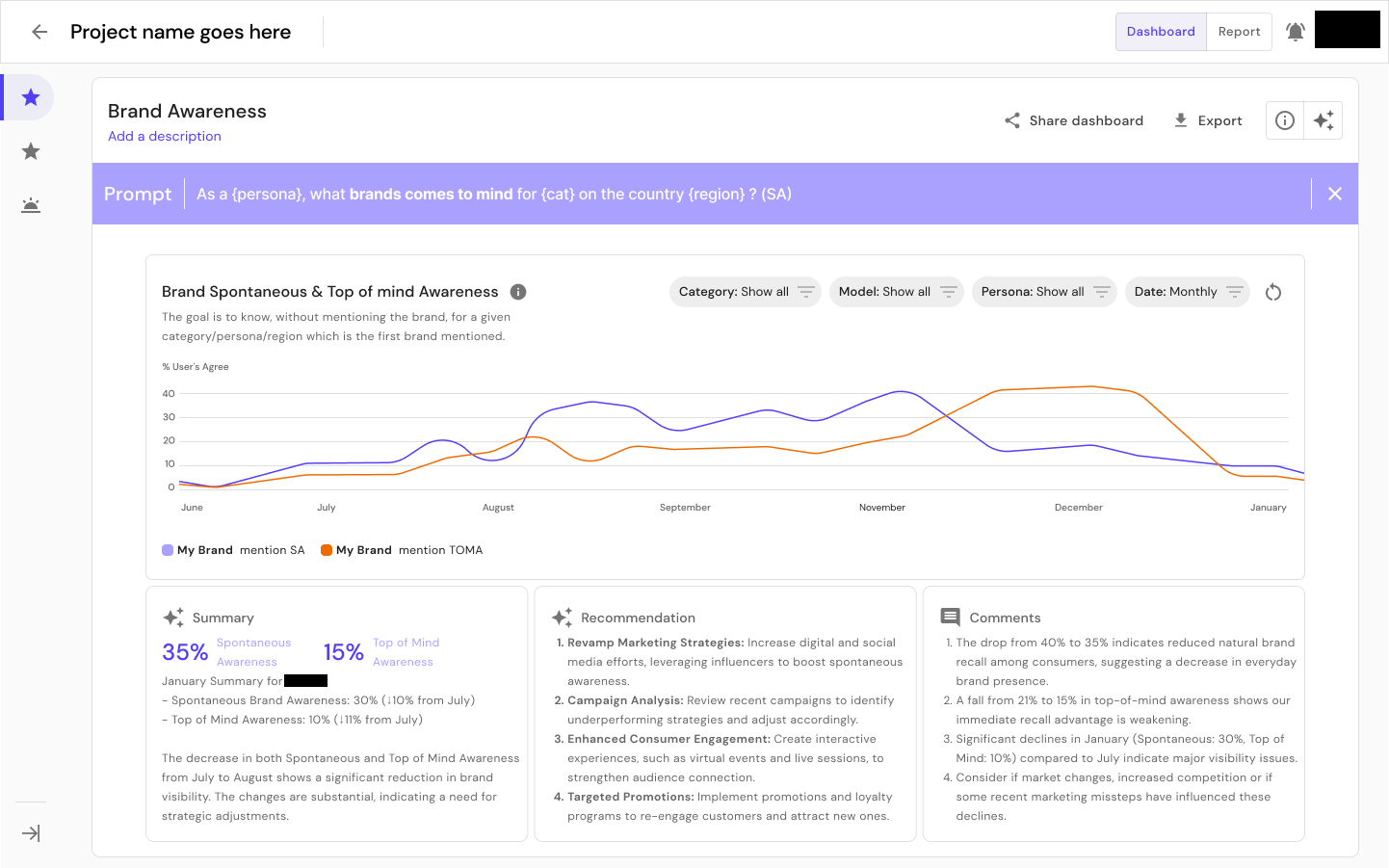Toggle the My Brand mention SA legend
Viewport: 1389px width, 868px height.
231,550
